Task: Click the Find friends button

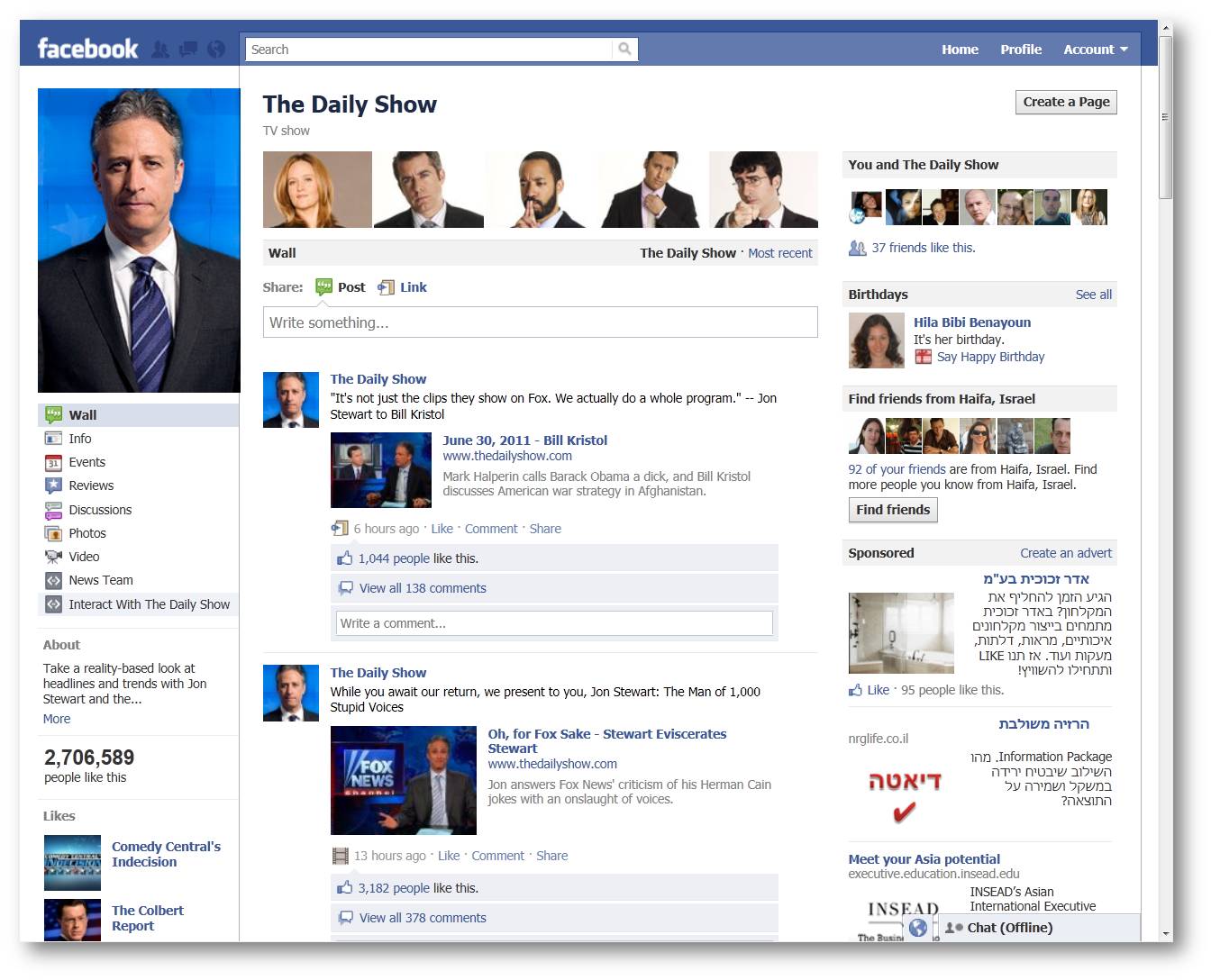Action: [x=893, y=510]
